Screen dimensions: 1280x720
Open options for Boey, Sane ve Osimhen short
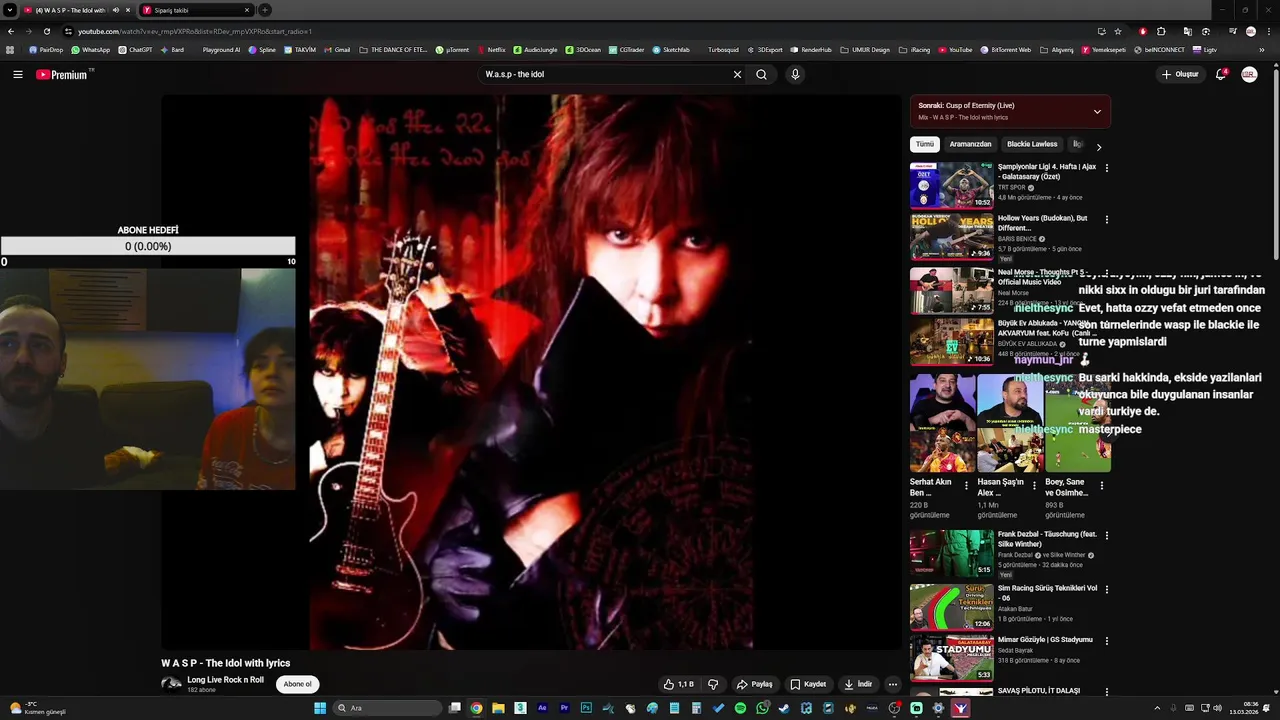pos(1102,485)
